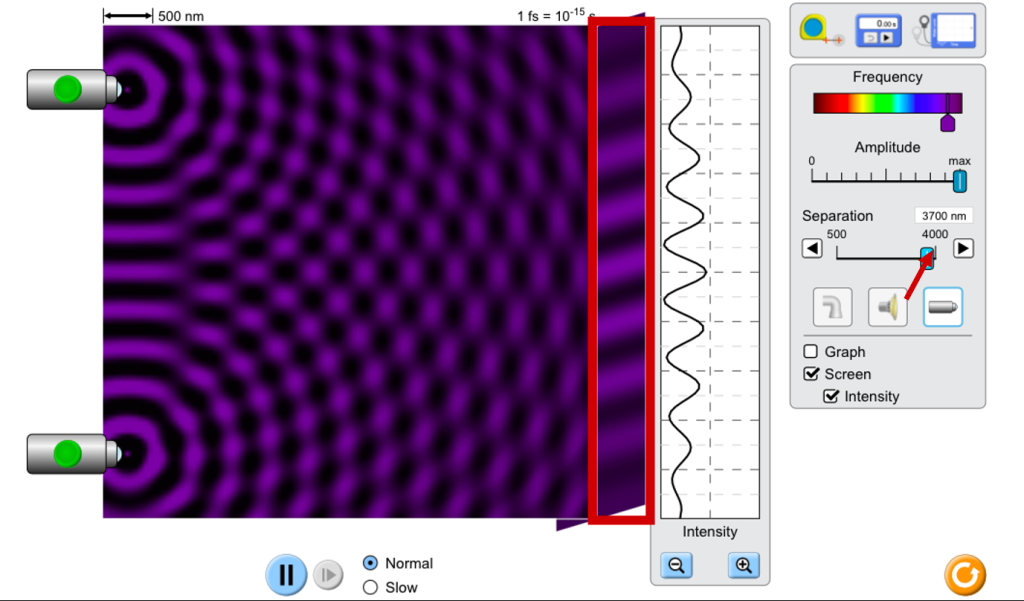Click the Amplitude label
This screenshot has height=601, width=1024.
pyautogui.click(x=888, y=148)
